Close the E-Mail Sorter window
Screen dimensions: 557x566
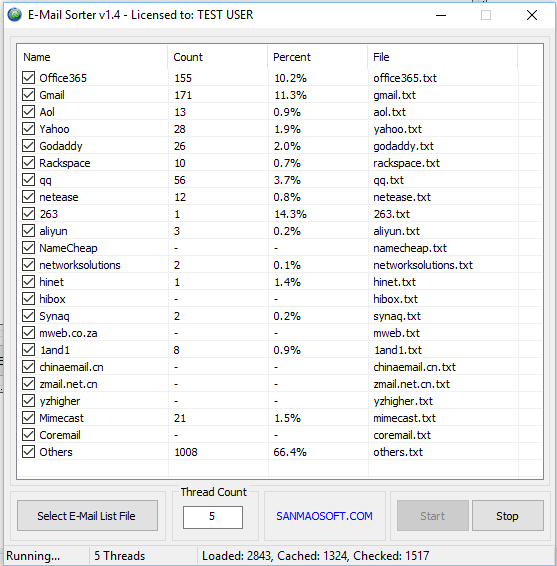coord(532,15)
